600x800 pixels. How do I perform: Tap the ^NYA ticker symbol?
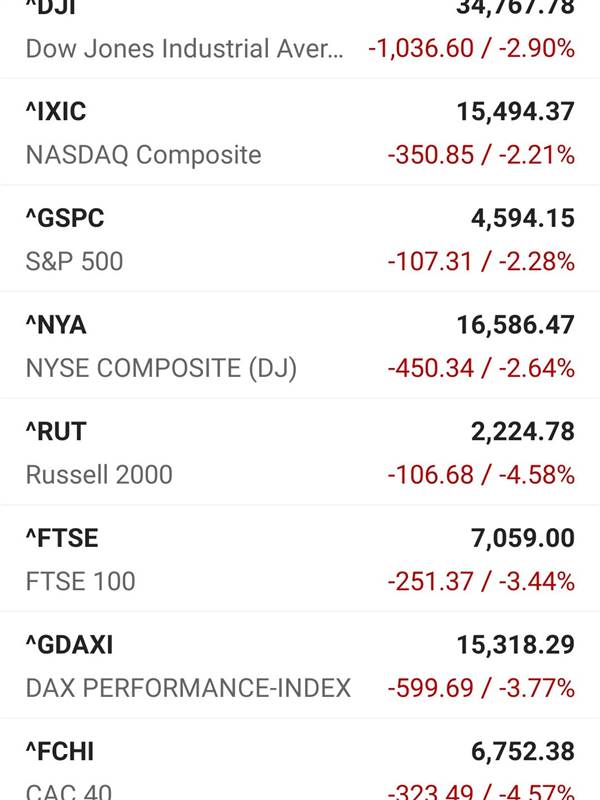(56, 325)
